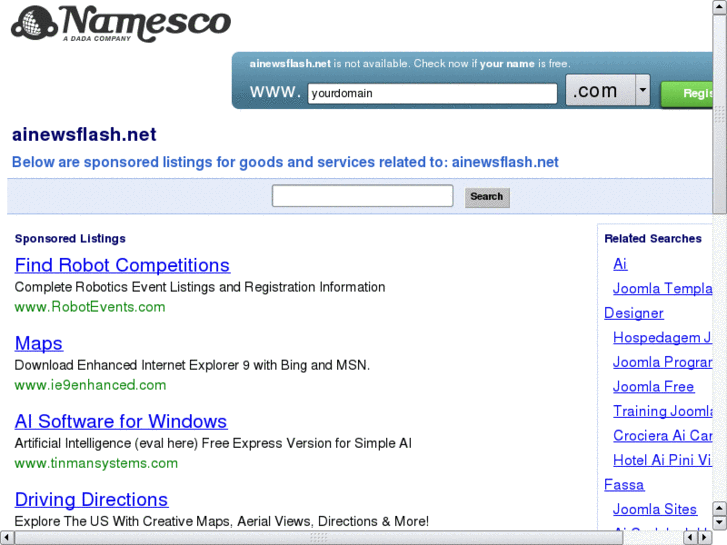Image resolution: width=727 pixels, height=545 pixels.
Task: Open the www.ie9enhanced.com link
Action: (x=90, y=385)
